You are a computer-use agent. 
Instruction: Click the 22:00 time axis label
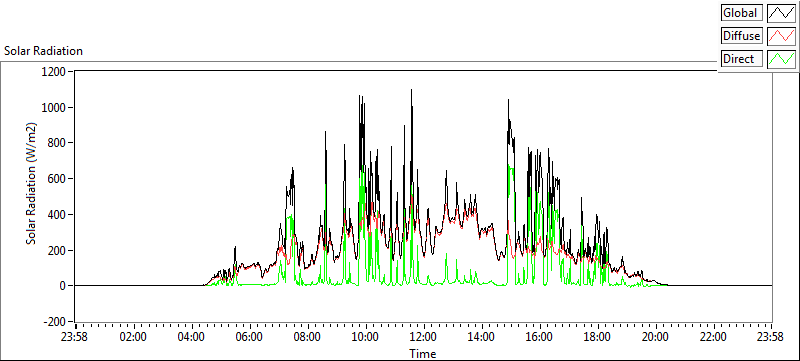click(713, 337)
